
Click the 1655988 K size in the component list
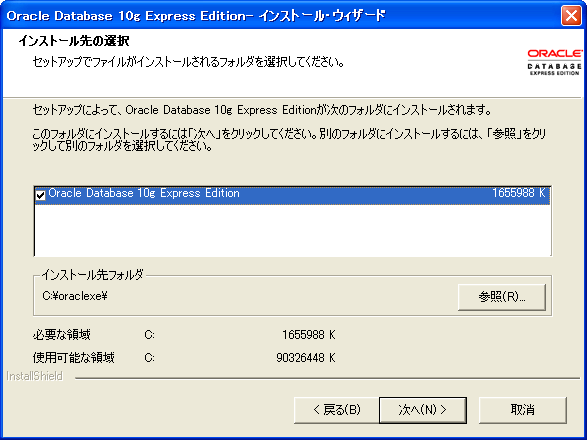click(x=518, y=193)
